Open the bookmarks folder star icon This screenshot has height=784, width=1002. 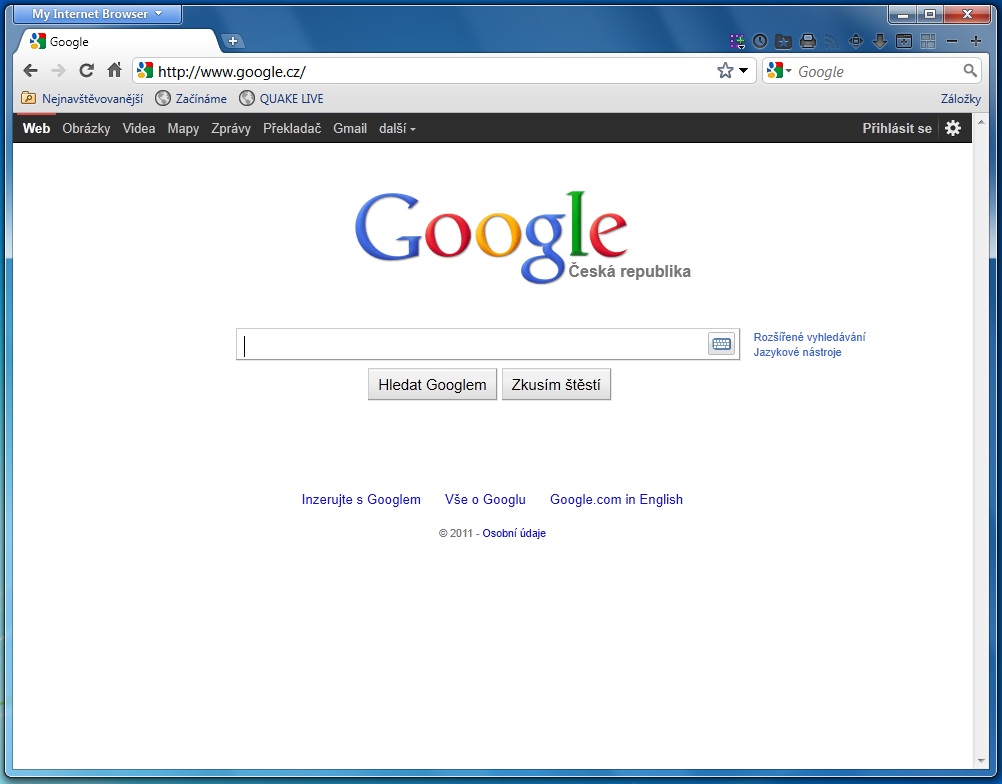(x=783, y=42)
